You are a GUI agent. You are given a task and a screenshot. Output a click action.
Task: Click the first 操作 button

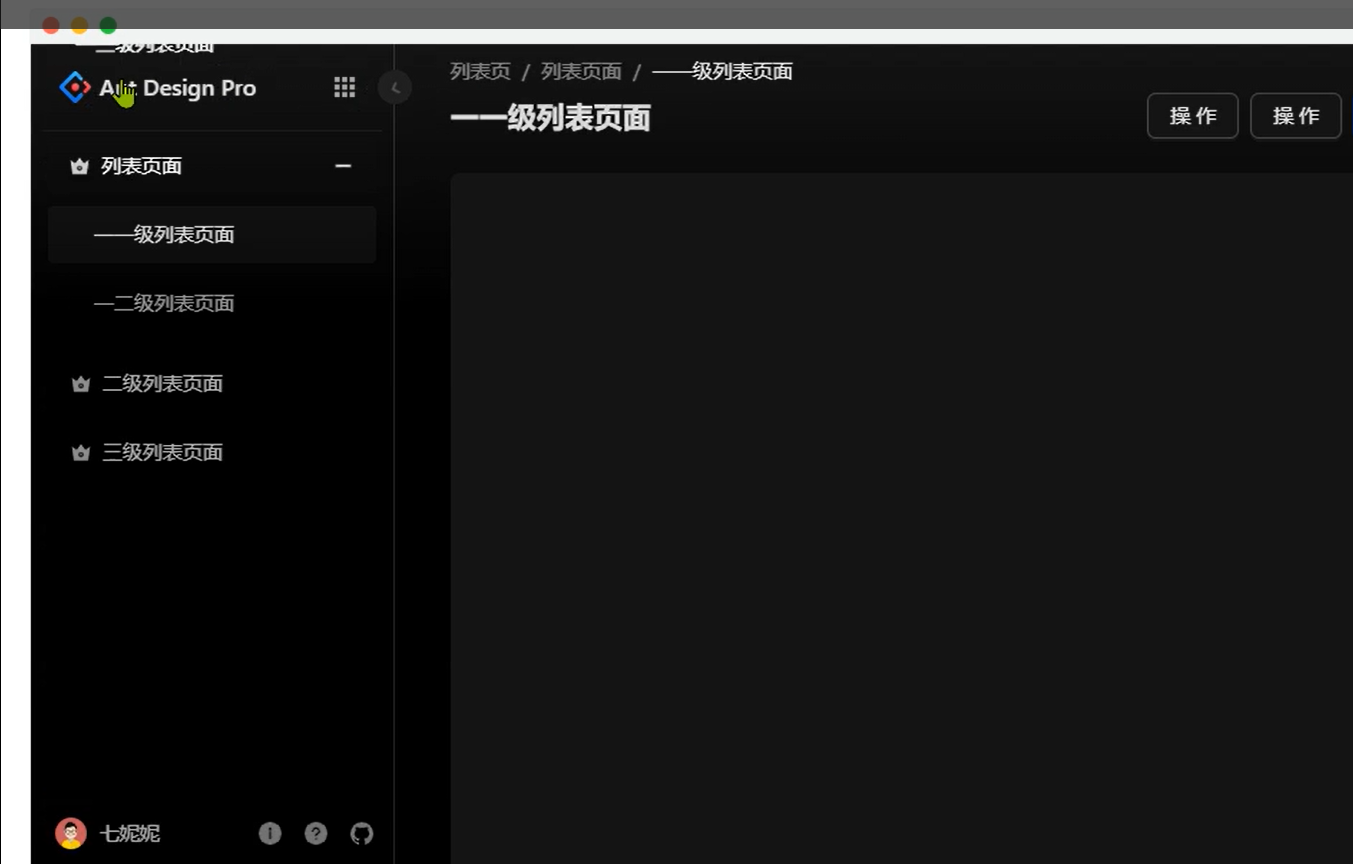(x=1192, y=115)
